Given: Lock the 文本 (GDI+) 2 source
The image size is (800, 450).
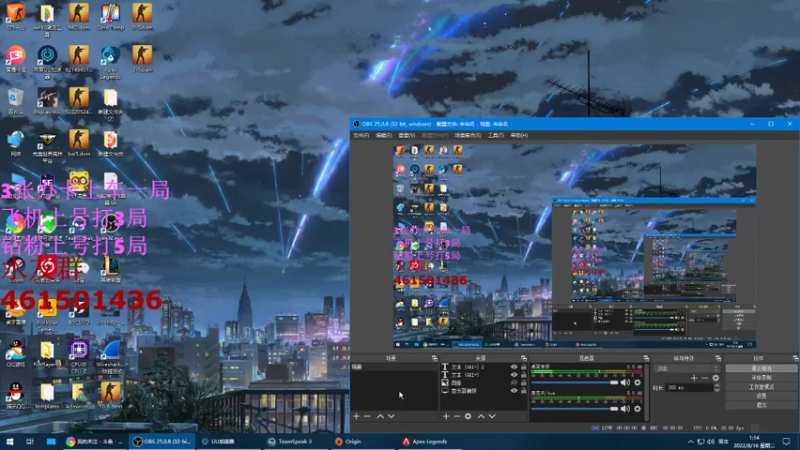Looking at the screenshot, I should (x=523, y=367).
